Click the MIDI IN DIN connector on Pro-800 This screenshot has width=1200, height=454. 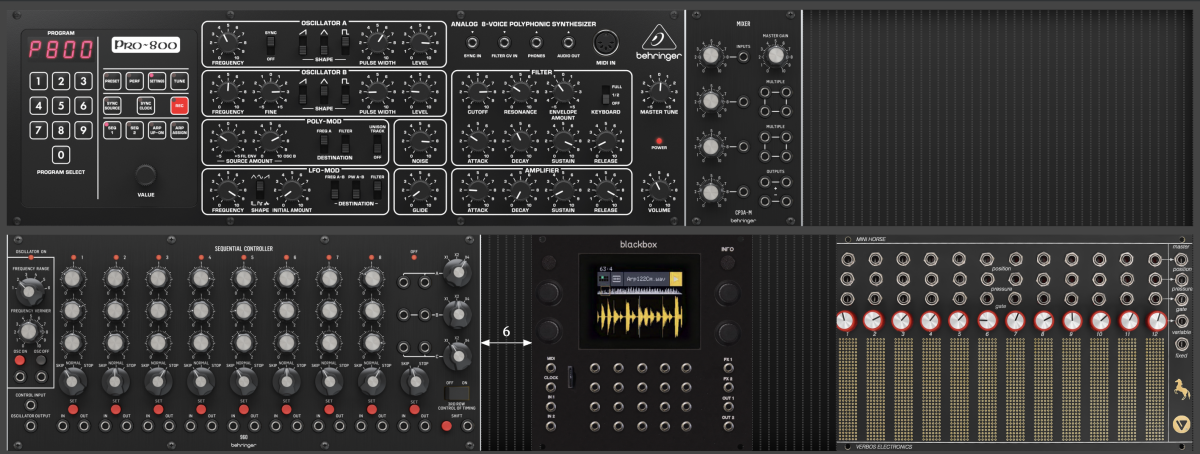606,43
